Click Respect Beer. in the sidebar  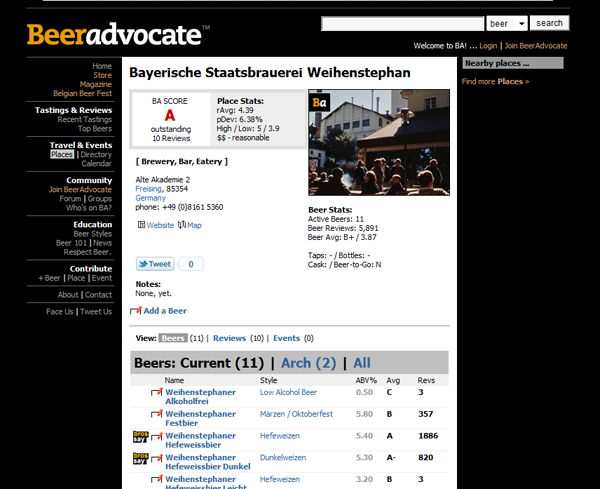tap(87, 252)
